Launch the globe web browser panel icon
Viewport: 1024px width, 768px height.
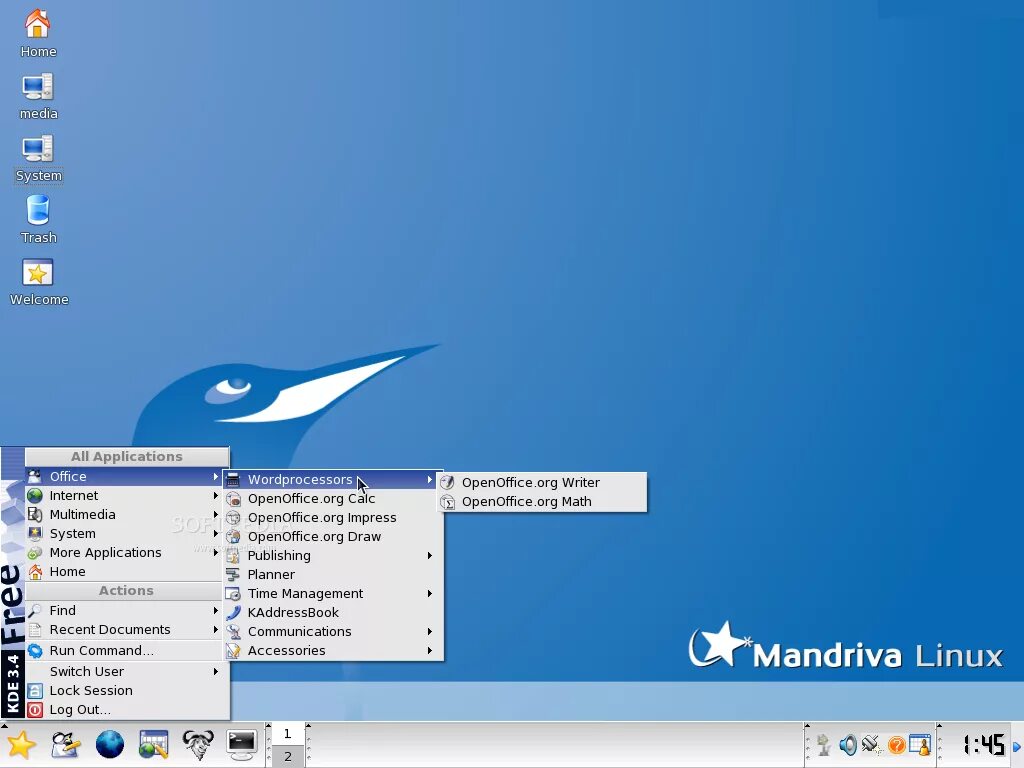tap(110, 744)
